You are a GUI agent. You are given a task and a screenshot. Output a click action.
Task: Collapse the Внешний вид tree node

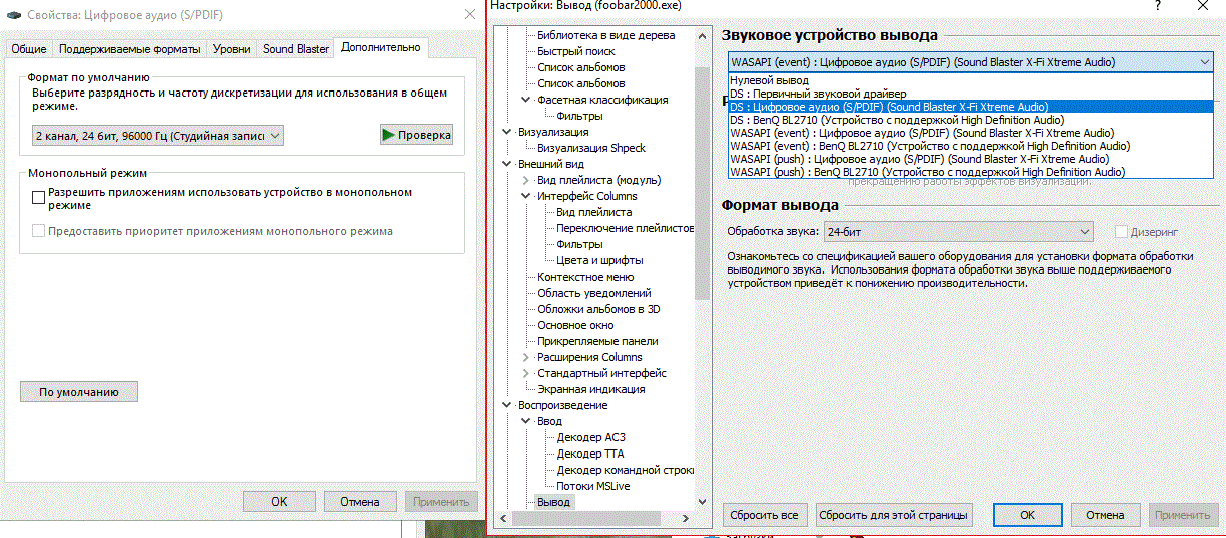pyautogui.click(x=507, y=164)
